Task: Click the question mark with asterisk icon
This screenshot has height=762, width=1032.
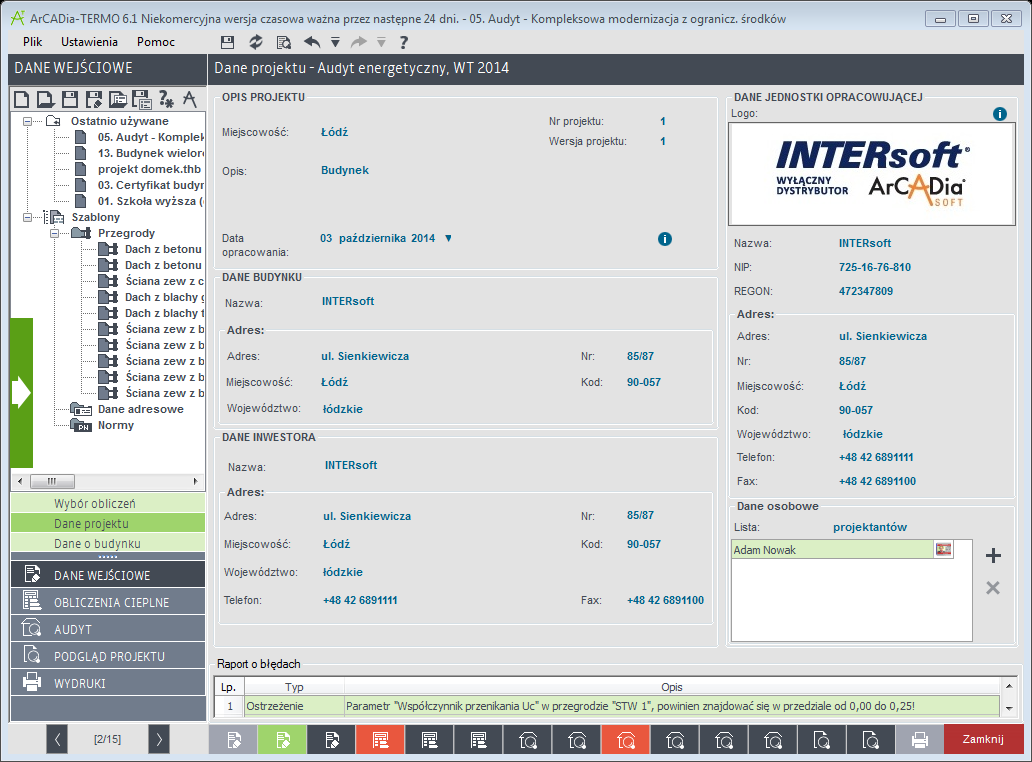Action: click(x=166, y=99)
